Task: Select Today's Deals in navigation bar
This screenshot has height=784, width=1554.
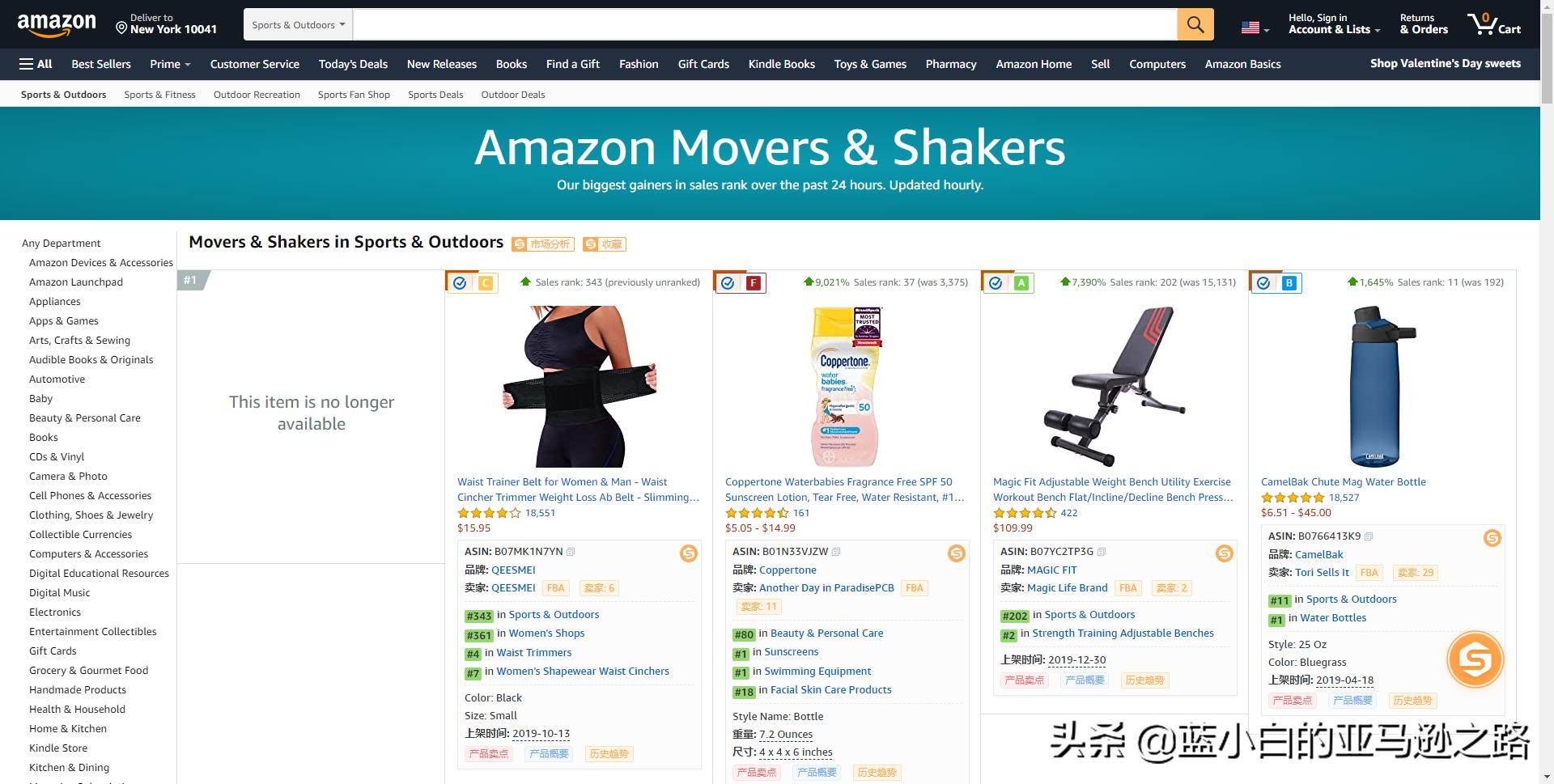Action: (353, 64)
